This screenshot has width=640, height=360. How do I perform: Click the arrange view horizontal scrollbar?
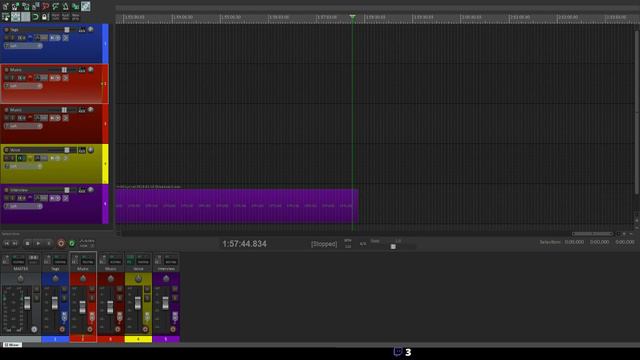point(592,234)
